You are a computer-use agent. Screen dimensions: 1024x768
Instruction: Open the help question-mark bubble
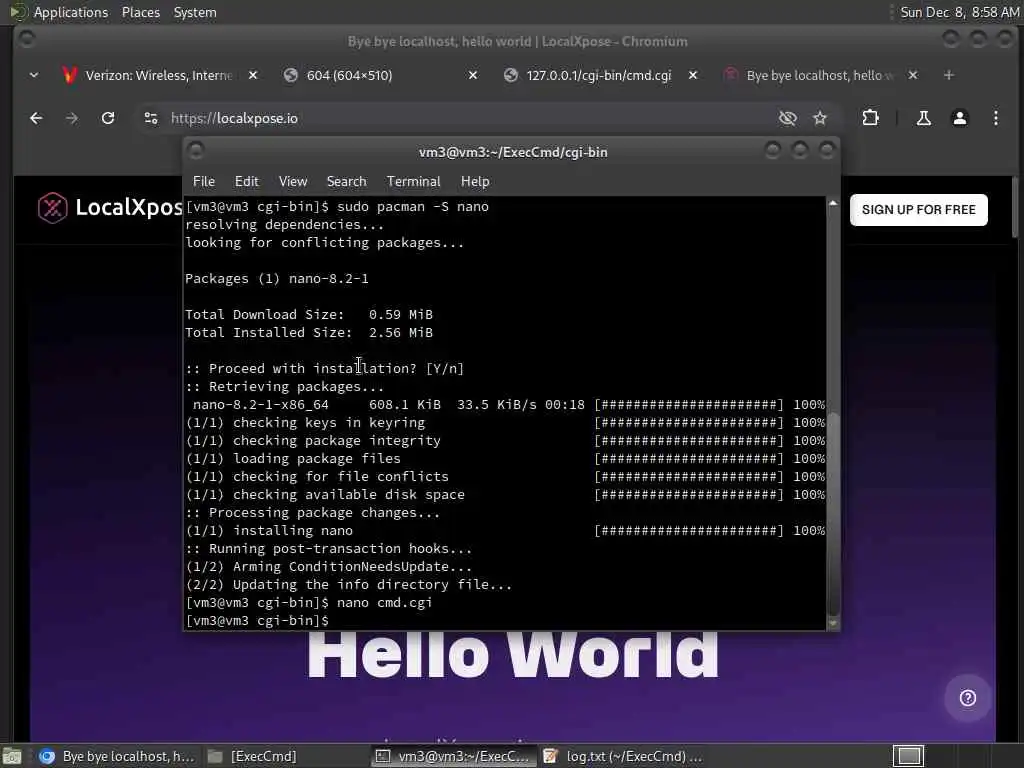(967, 698)
